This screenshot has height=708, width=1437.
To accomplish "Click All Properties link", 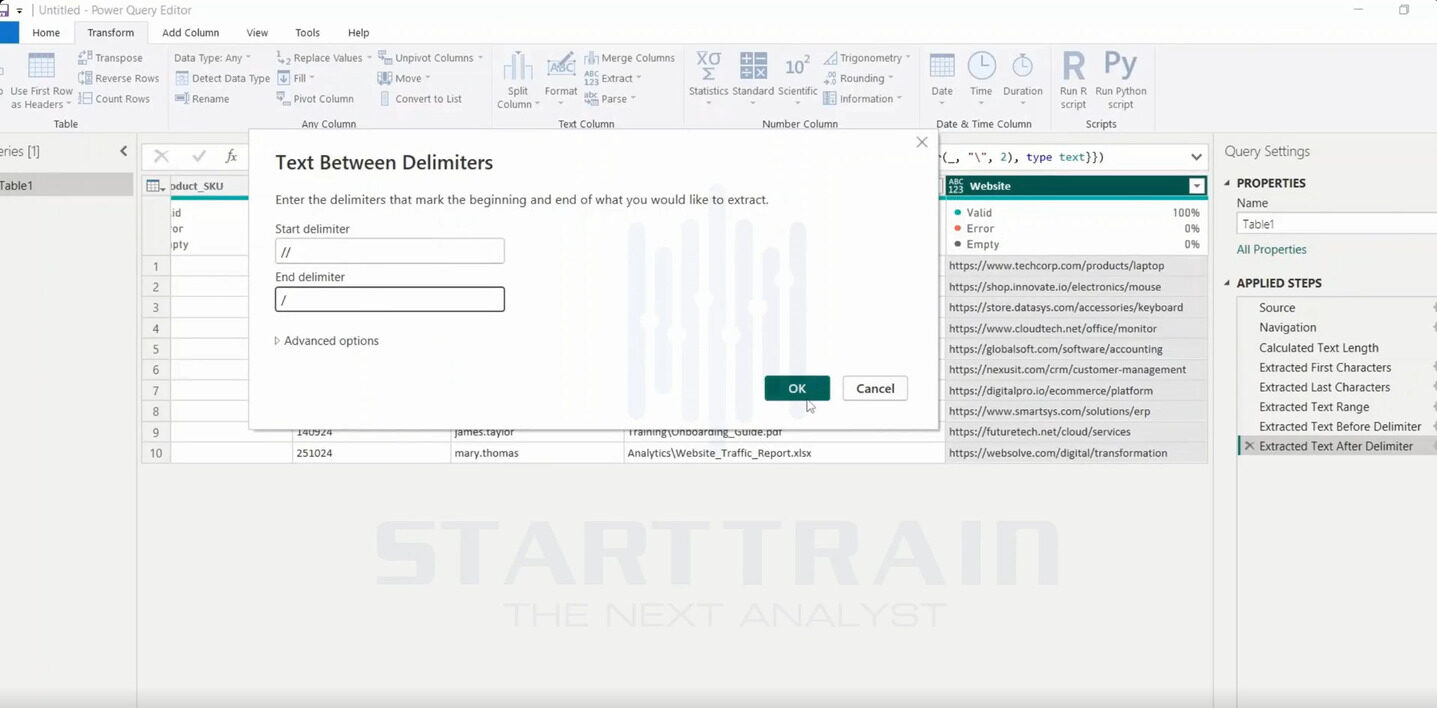I will [x=1271, y=250].
